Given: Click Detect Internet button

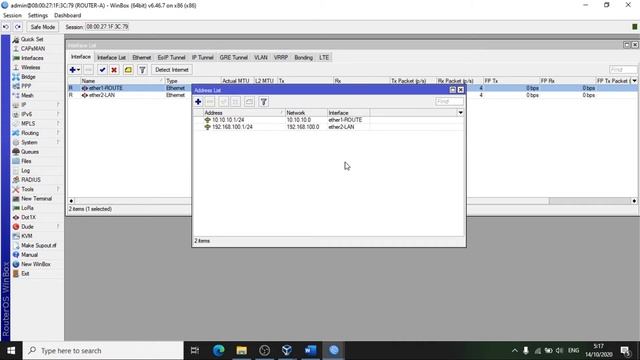Looking at the screenshot, I should coord(172,70).
